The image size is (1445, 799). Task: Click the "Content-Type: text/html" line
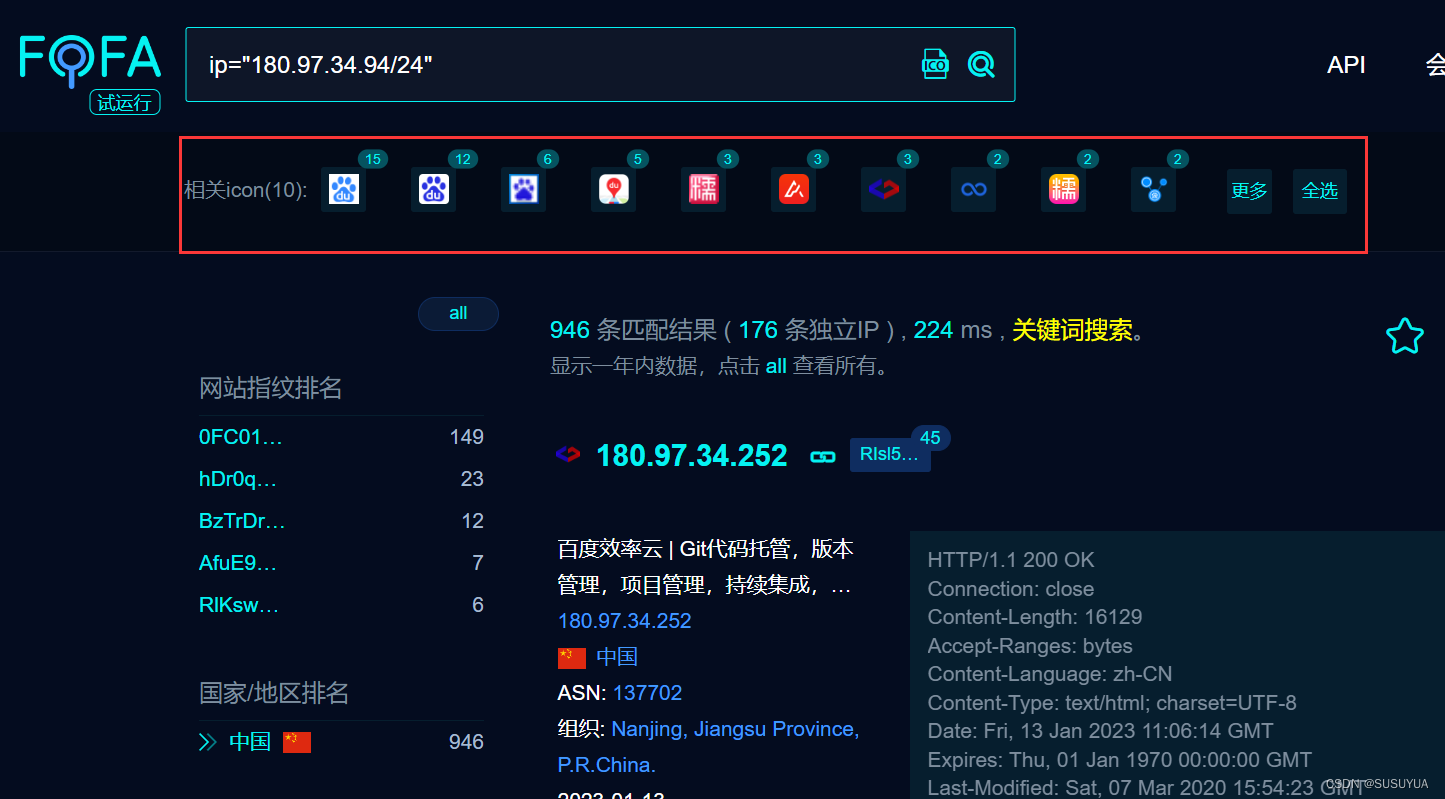pyautogui.click(x=1112, y=703)
